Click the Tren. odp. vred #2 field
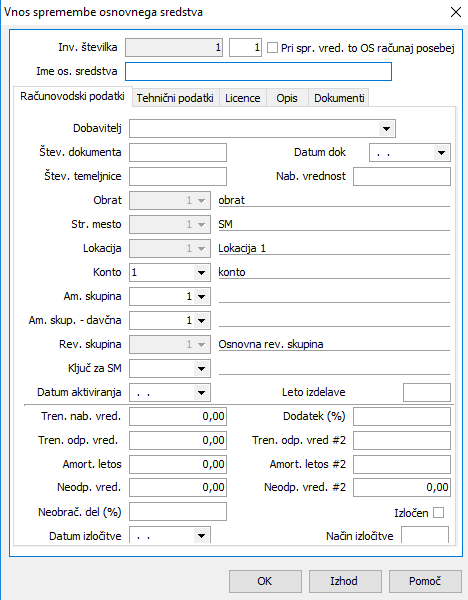The height and width of the screenshot is (600, 468). click(x=402, y=440)
